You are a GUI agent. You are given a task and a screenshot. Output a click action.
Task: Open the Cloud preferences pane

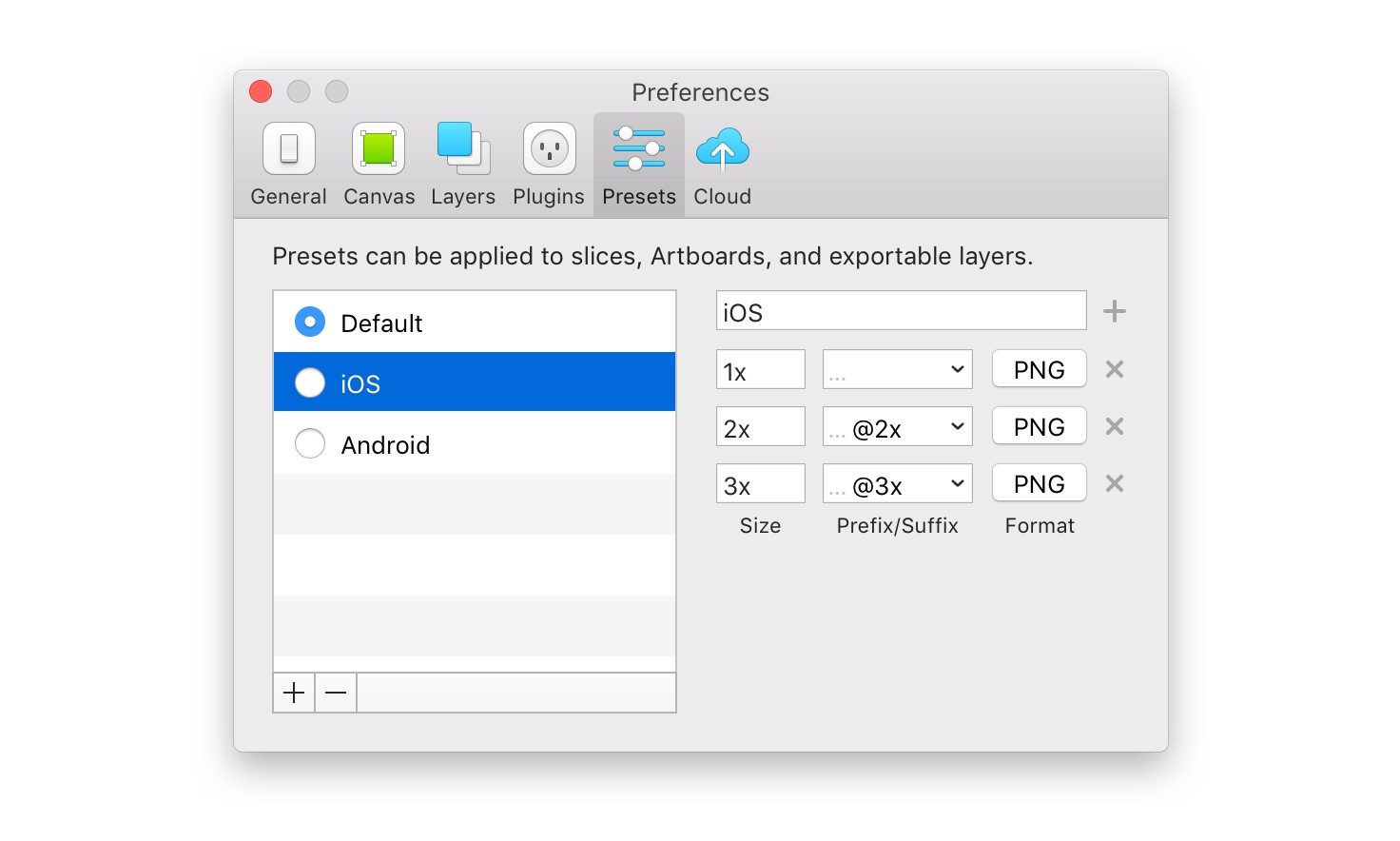coord(723,165)
